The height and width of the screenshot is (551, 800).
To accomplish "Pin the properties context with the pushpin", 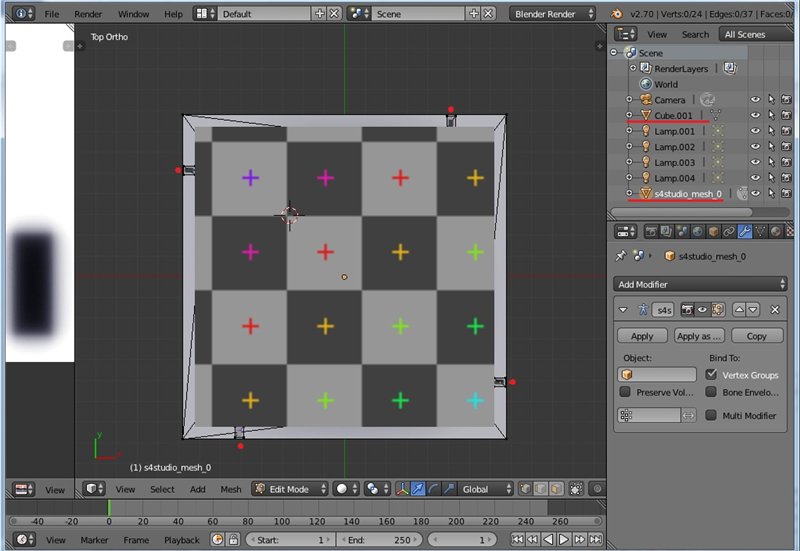I will click(x=620, y=256).
